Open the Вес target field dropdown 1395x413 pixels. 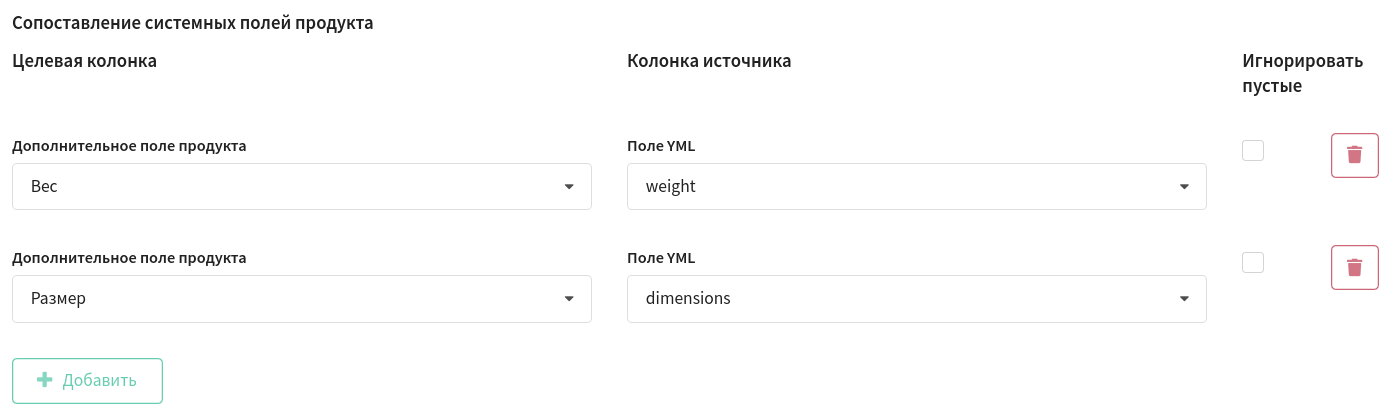point(302,187)
